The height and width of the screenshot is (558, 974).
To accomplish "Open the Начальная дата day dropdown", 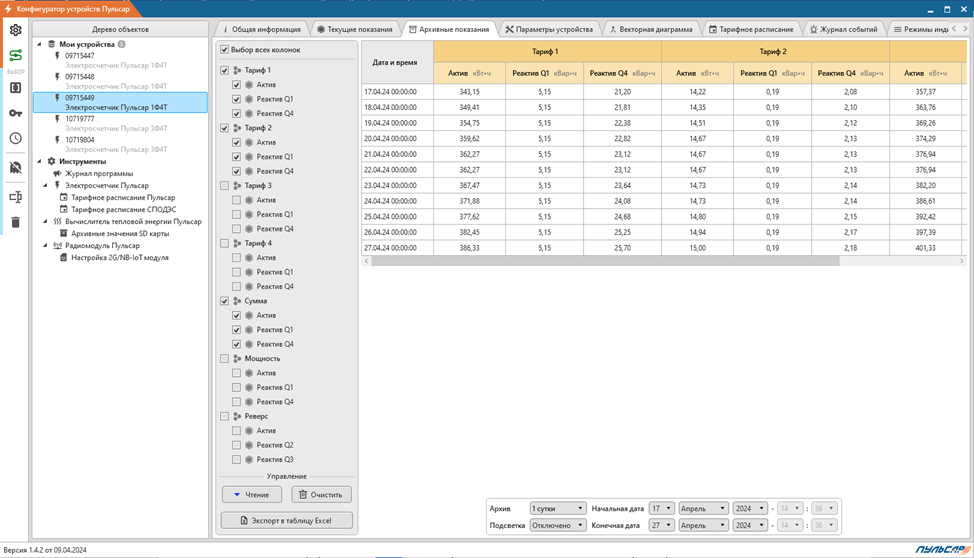I will click(661, 508).
